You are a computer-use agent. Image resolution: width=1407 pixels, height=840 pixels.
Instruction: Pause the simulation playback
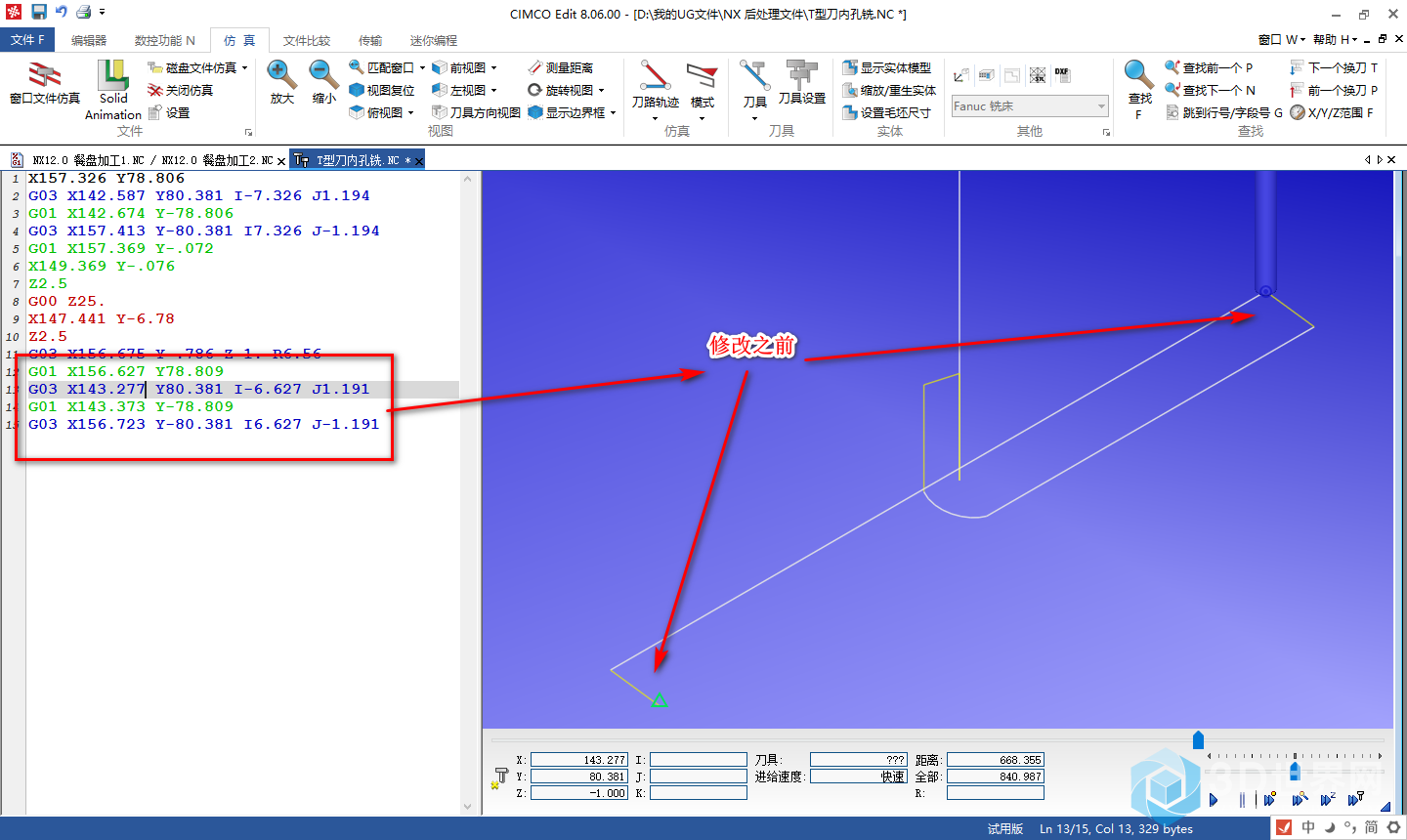pyautogui.click(x=1243, y=800)
